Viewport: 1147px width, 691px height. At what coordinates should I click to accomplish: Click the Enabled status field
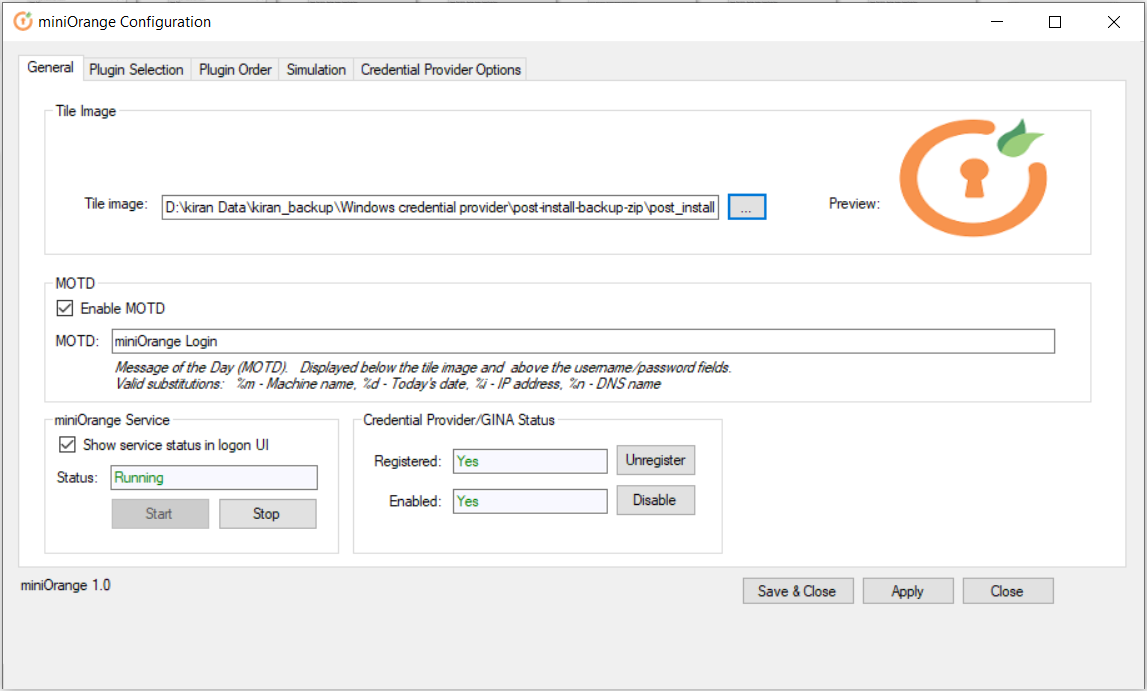coord(530,501)
